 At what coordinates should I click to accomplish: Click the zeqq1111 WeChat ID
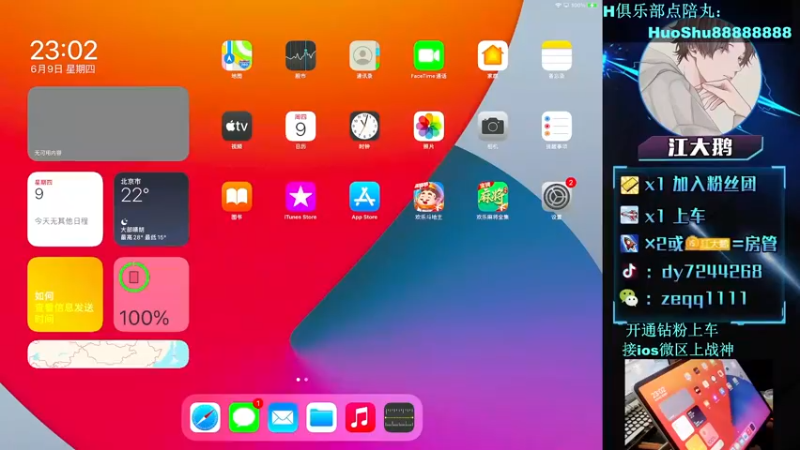704,298
